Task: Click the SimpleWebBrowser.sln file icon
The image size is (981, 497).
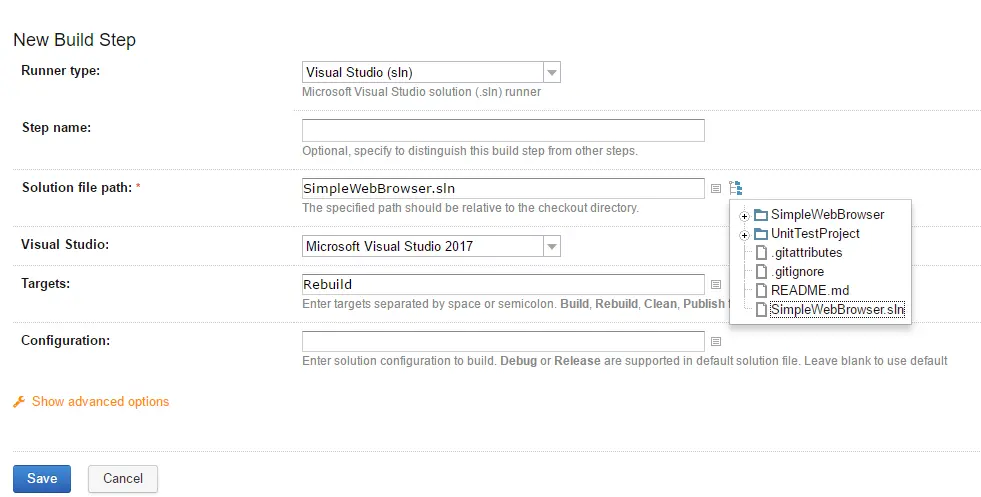Action: pyautogui.click(x=761, y=310)
